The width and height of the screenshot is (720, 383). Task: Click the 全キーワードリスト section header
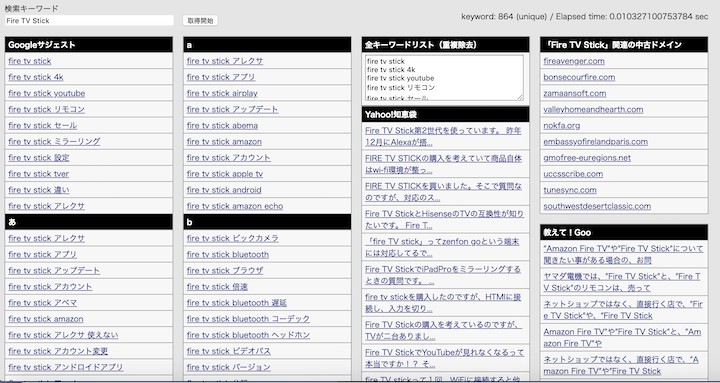point(445,45)
